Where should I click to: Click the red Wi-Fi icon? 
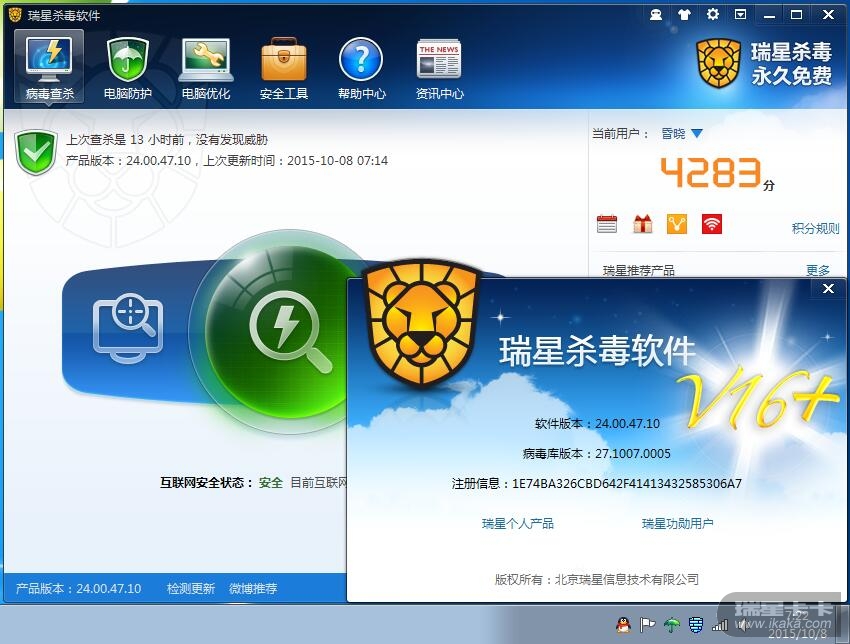[711, 224]
